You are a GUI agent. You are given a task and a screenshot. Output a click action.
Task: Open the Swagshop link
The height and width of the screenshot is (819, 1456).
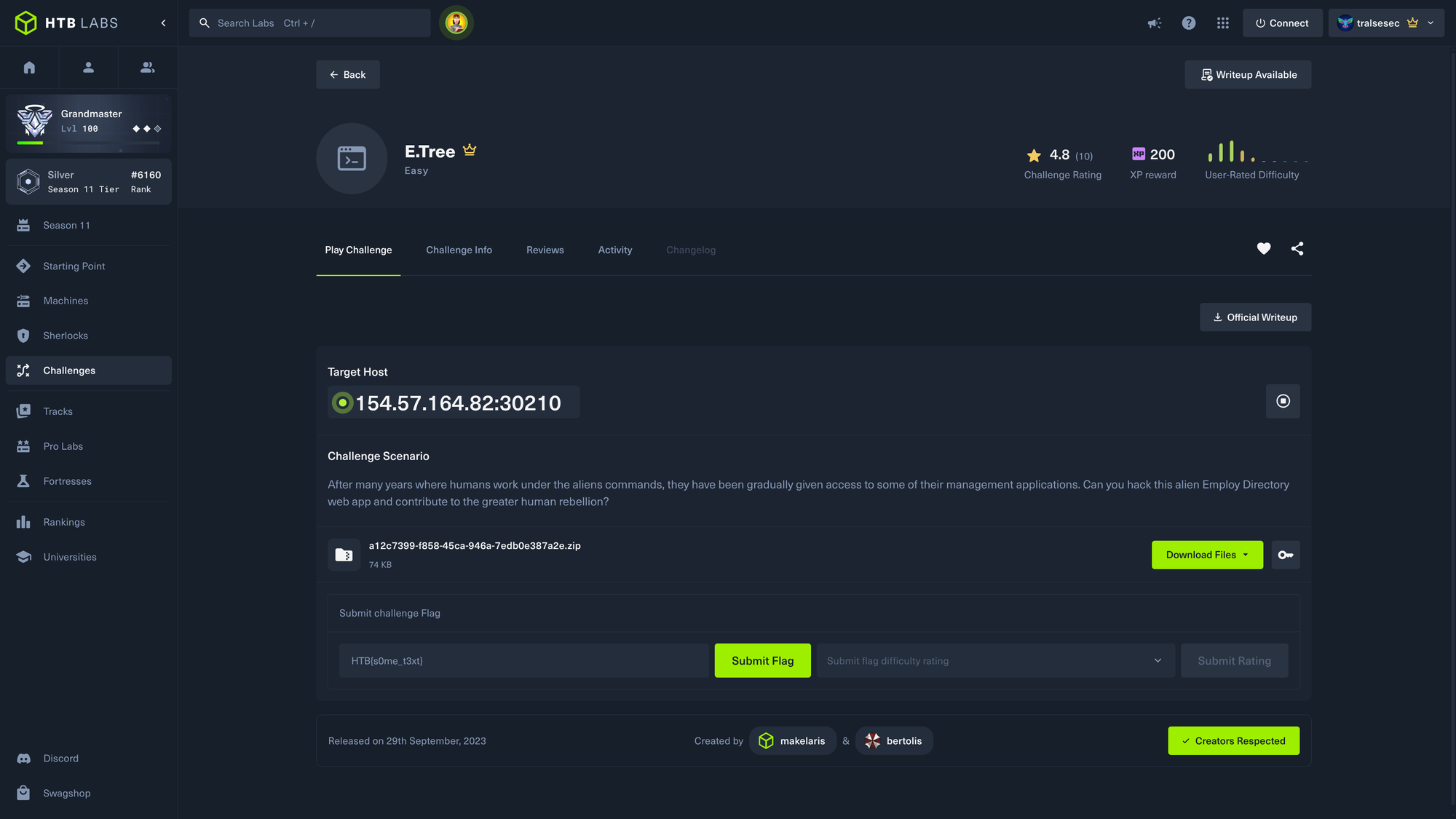coord(89,794)
